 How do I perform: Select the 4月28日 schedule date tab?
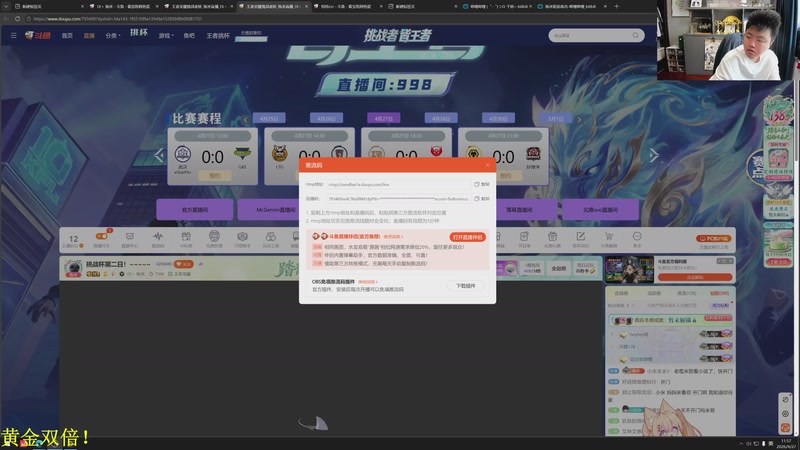click(441, 118)
